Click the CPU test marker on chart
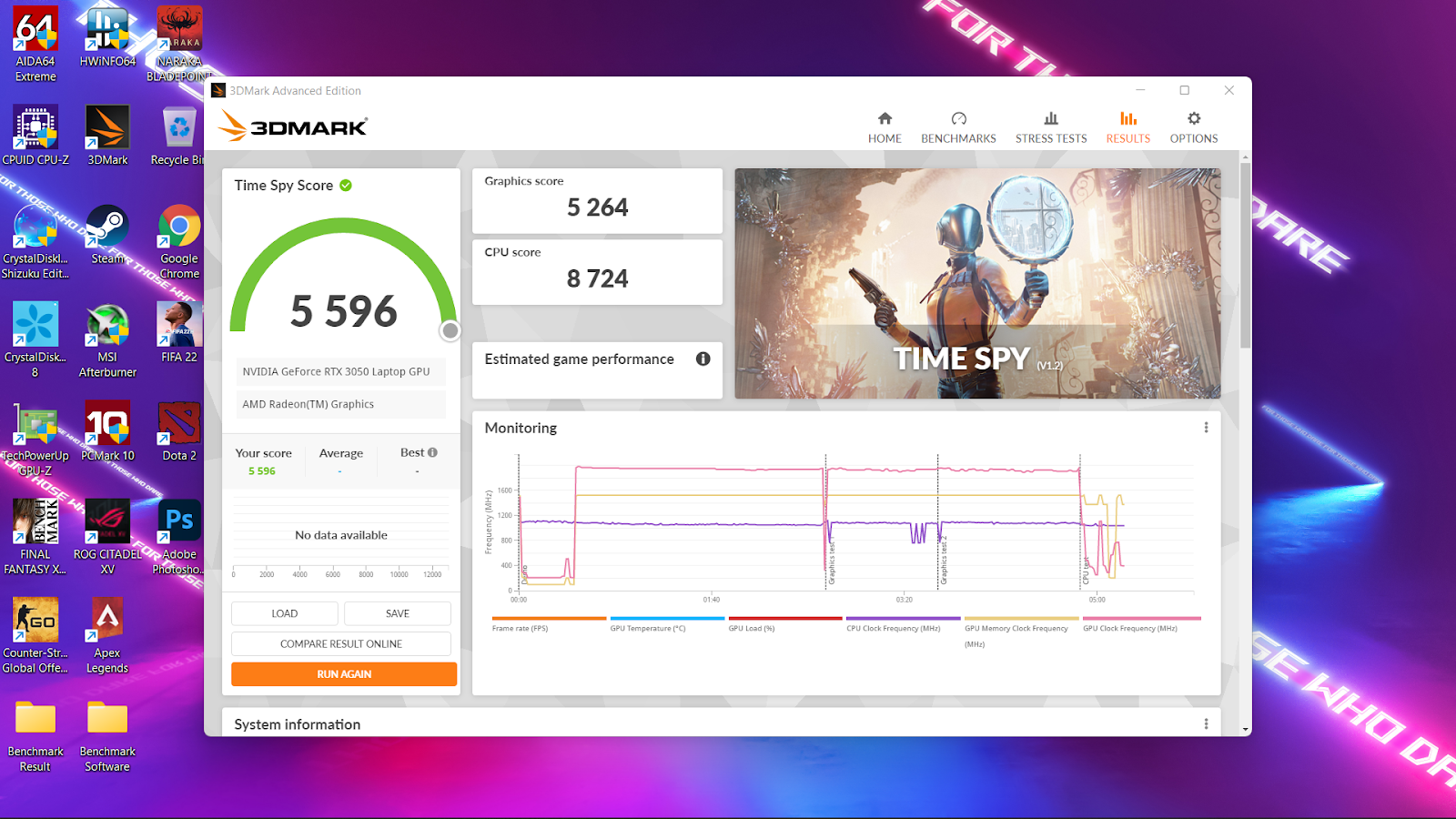Image resolution: width=1456 pixels, height=819 pixels. (x=1086, y=571)
